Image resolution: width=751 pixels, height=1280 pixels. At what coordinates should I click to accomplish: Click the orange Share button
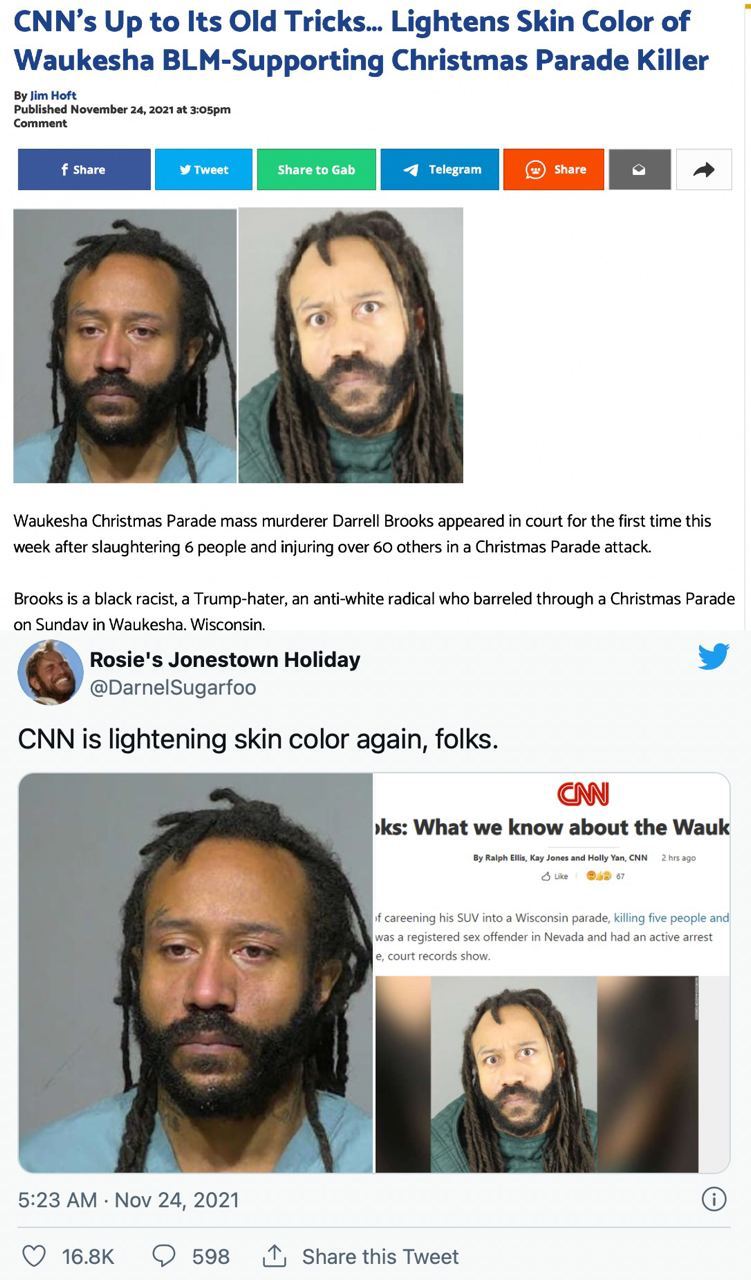pos(554,169)
